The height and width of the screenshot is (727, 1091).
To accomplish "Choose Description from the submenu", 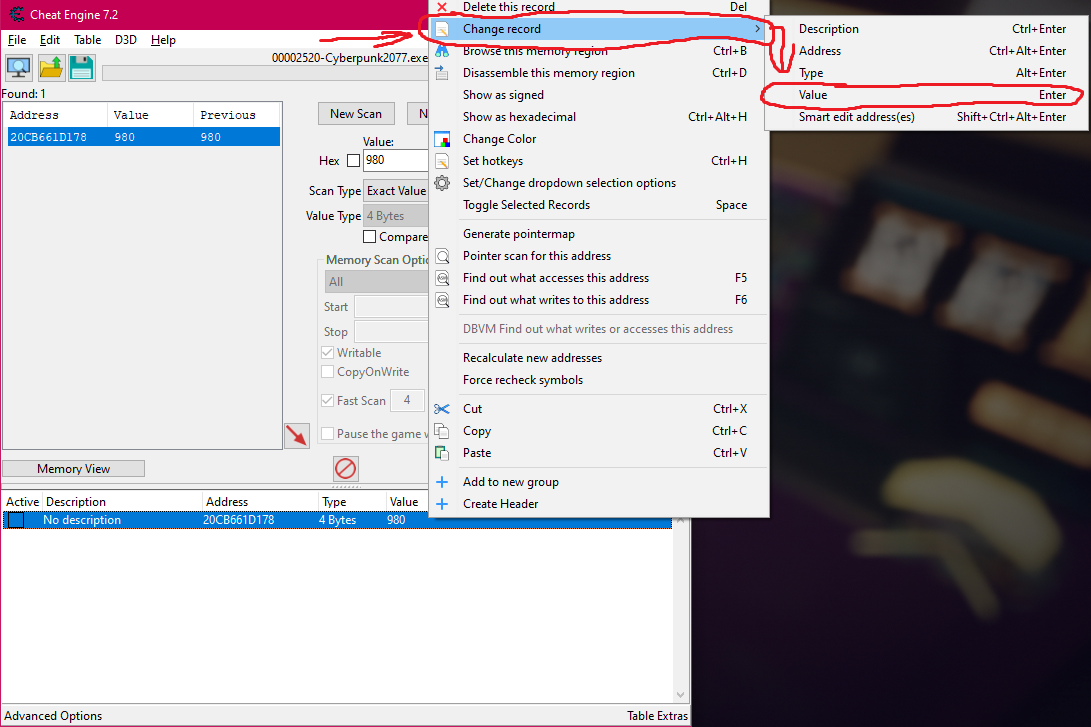I will [x=926, y=29].
